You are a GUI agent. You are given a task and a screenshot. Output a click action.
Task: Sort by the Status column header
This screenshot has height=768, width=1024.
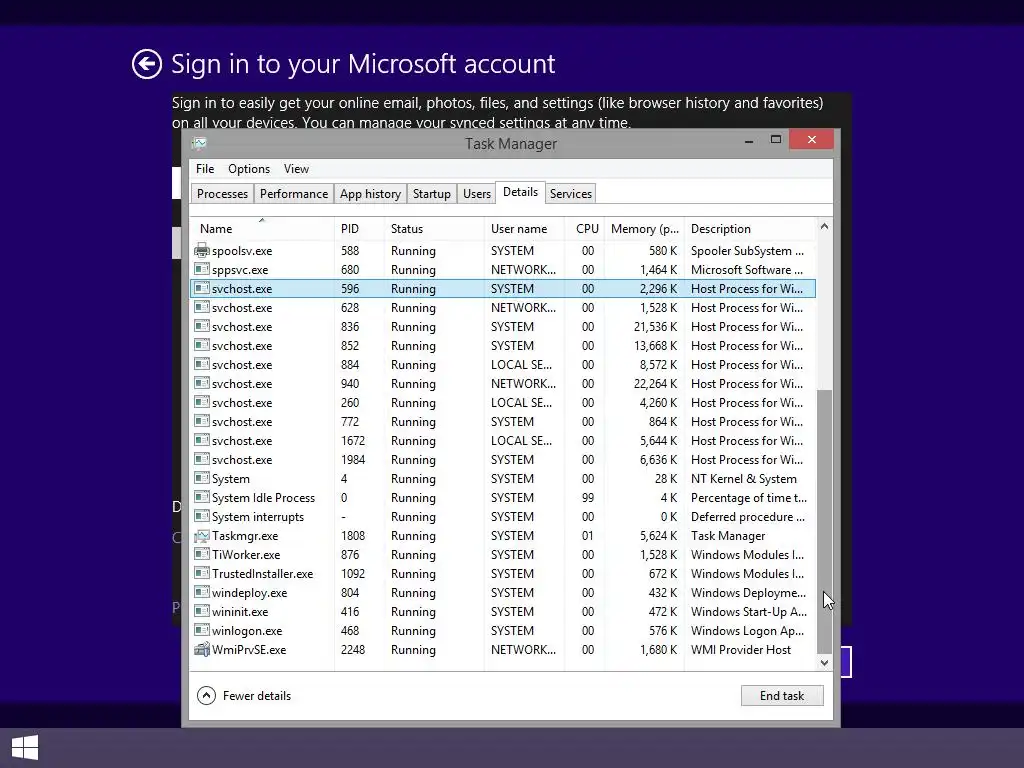coord(434,229)
